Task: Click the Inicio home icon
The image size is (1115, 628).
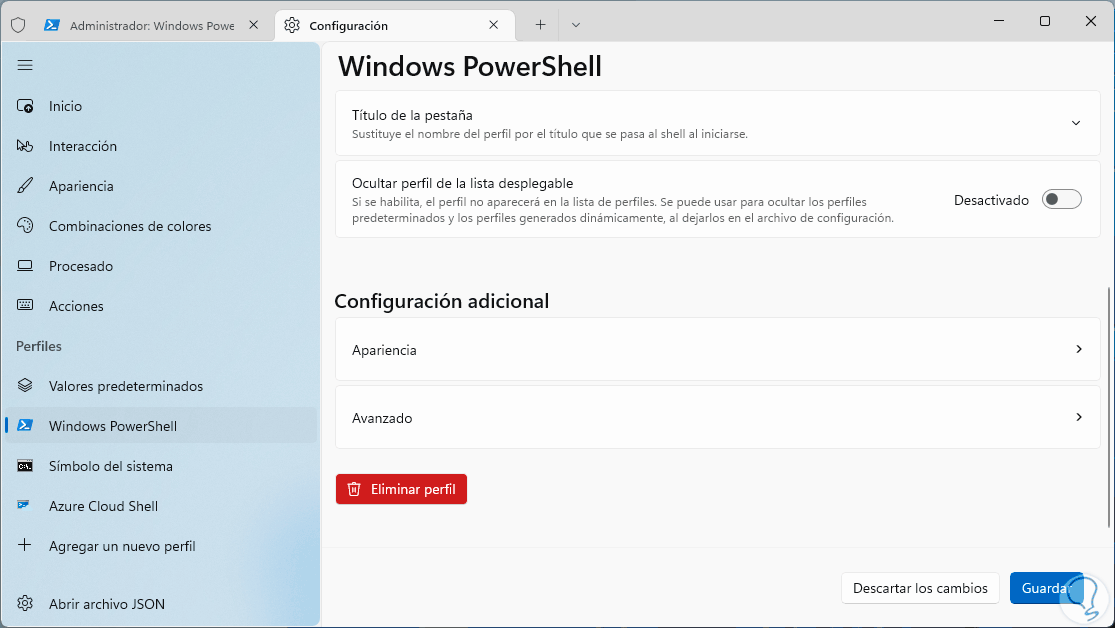Action: [26, 106]
